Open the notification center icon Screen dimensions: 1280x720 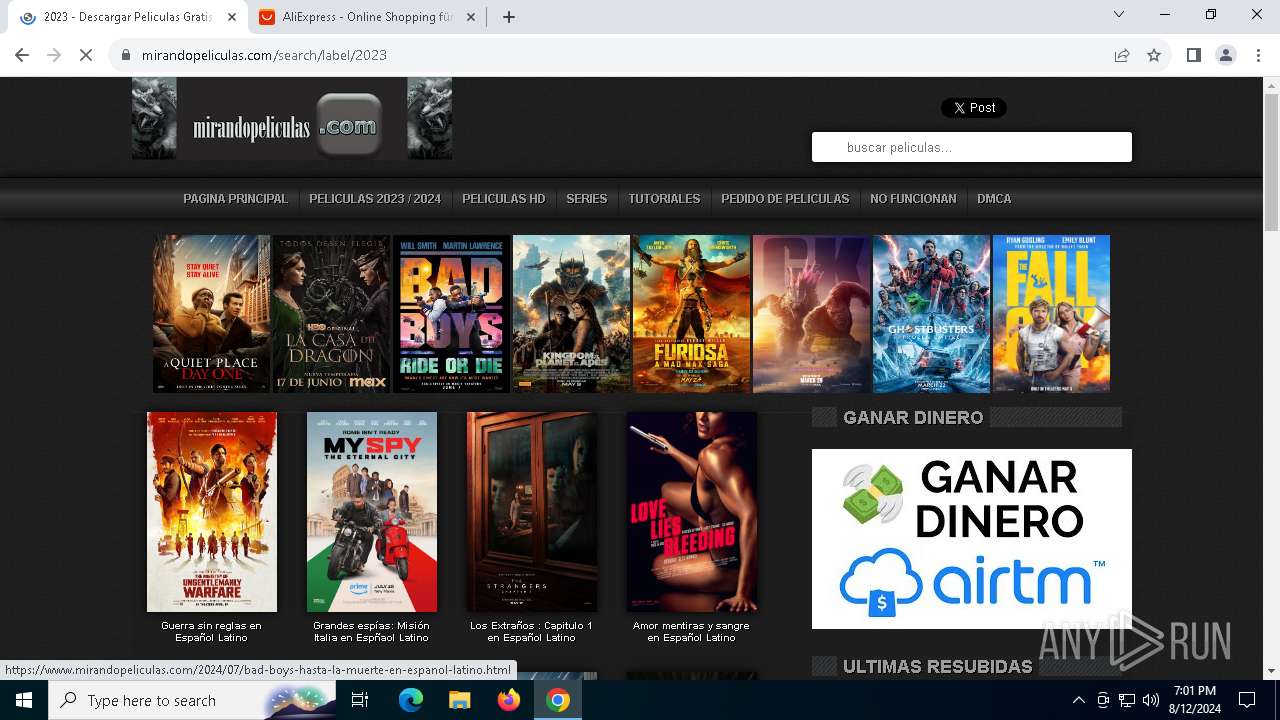(x=1247, y=700)
